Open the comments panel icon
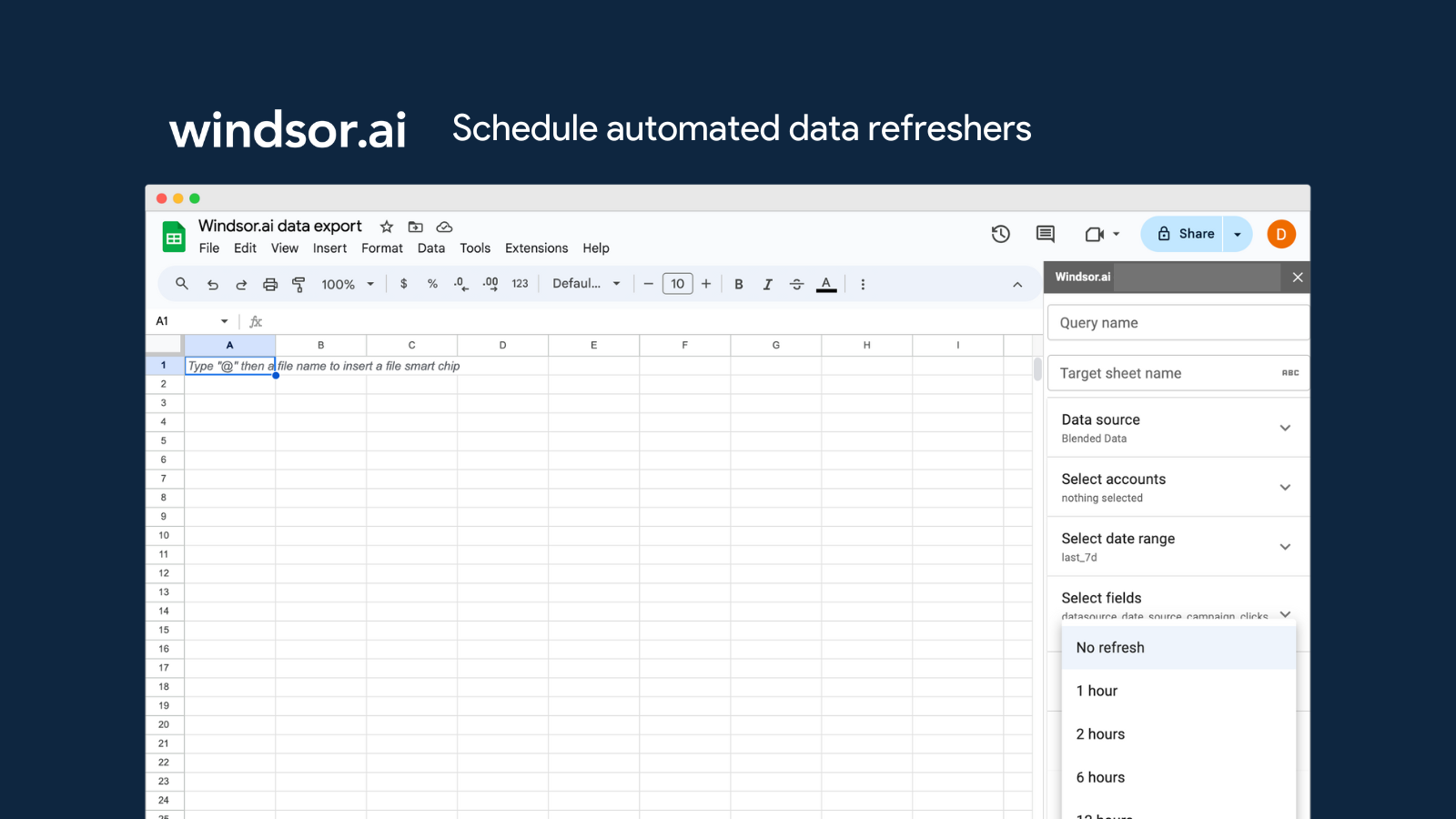This screenshot has height=819, width=1456. tap(1044, 234)
